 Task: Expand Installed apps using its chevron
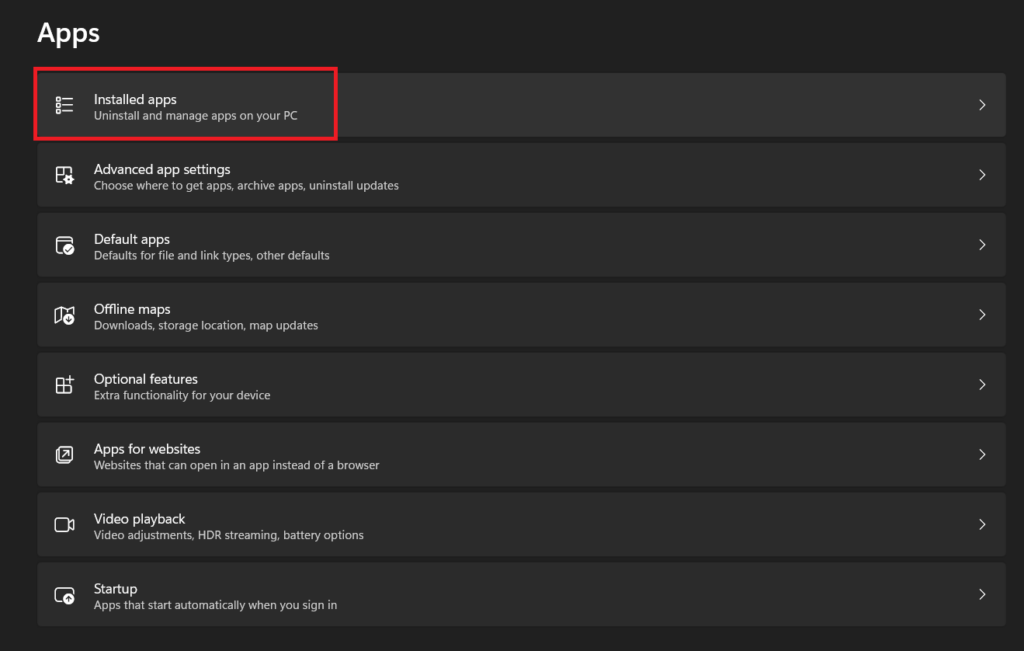pos(982,105)
